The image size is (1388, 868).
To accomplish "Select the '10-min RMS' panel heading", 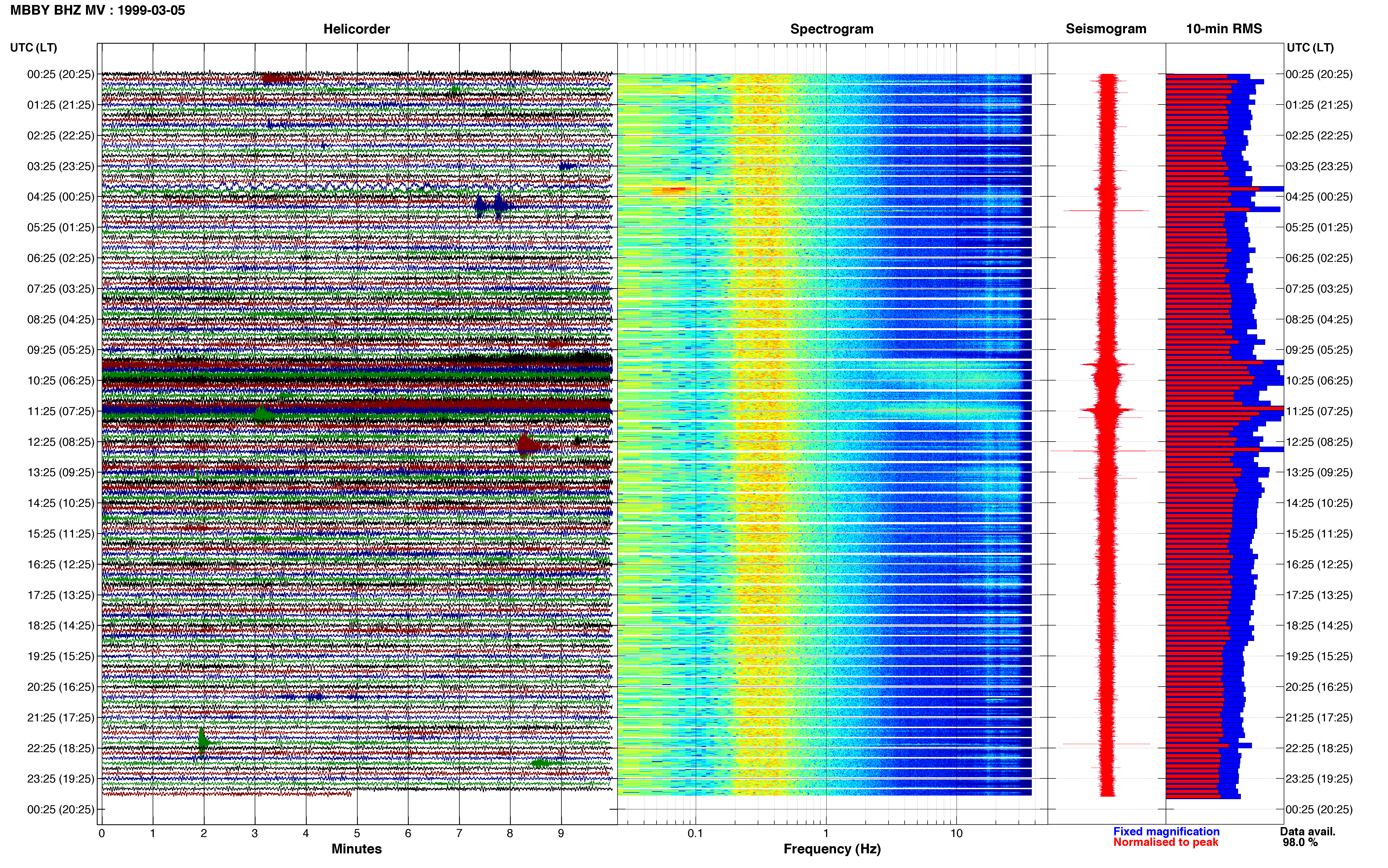I will [x=1224, y=29].
